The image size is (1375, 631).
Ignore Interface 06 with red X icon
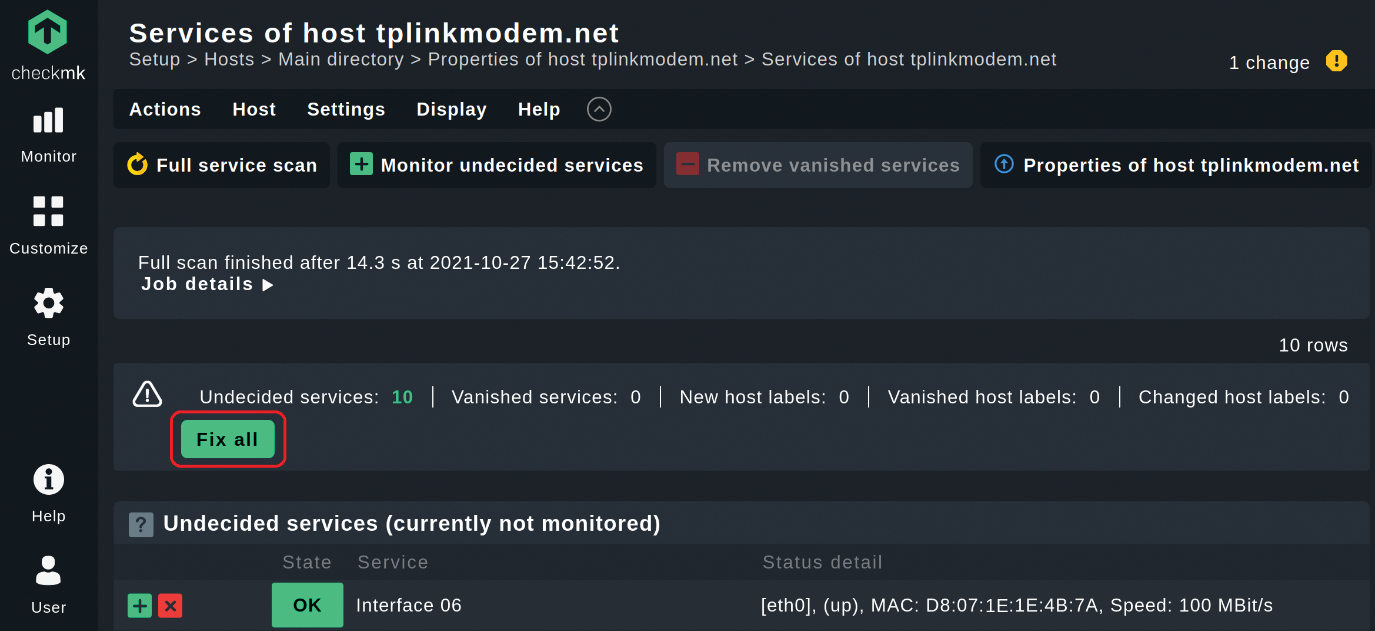170,606
